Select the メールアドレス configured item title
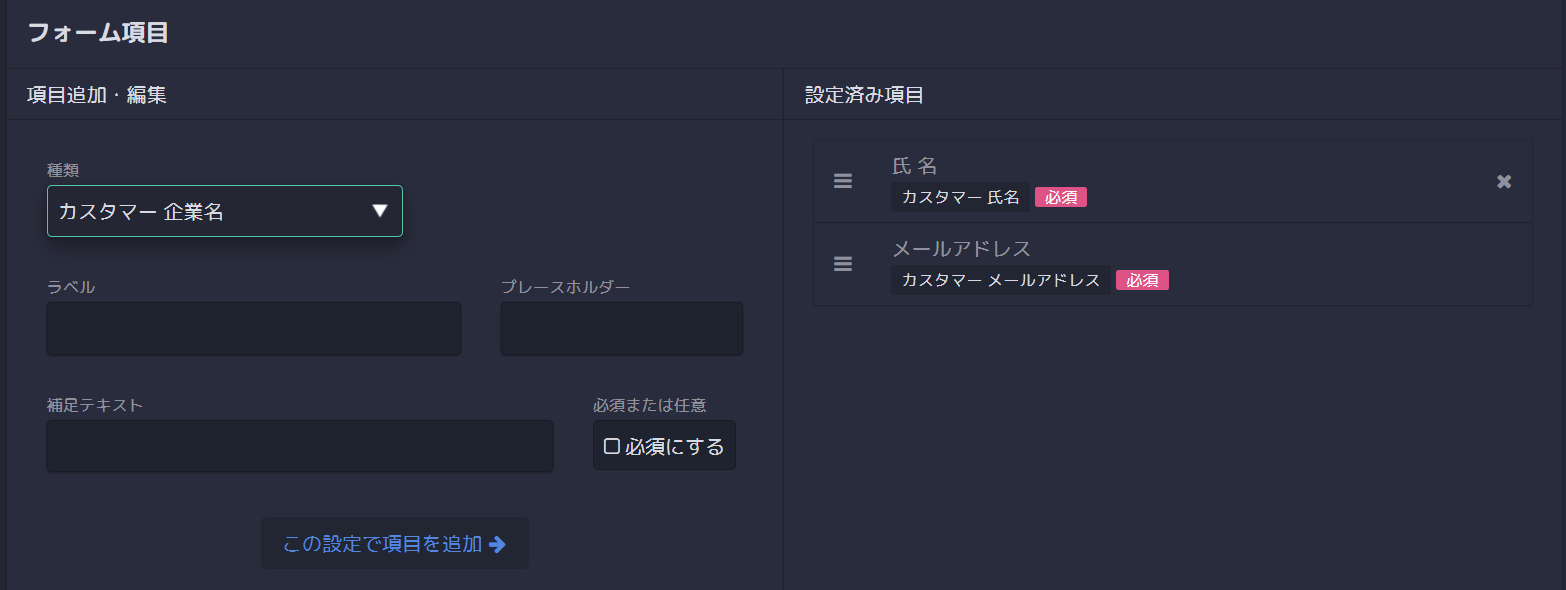Image resolution: width=1566 pixels, height=590 pixels. 961,248
